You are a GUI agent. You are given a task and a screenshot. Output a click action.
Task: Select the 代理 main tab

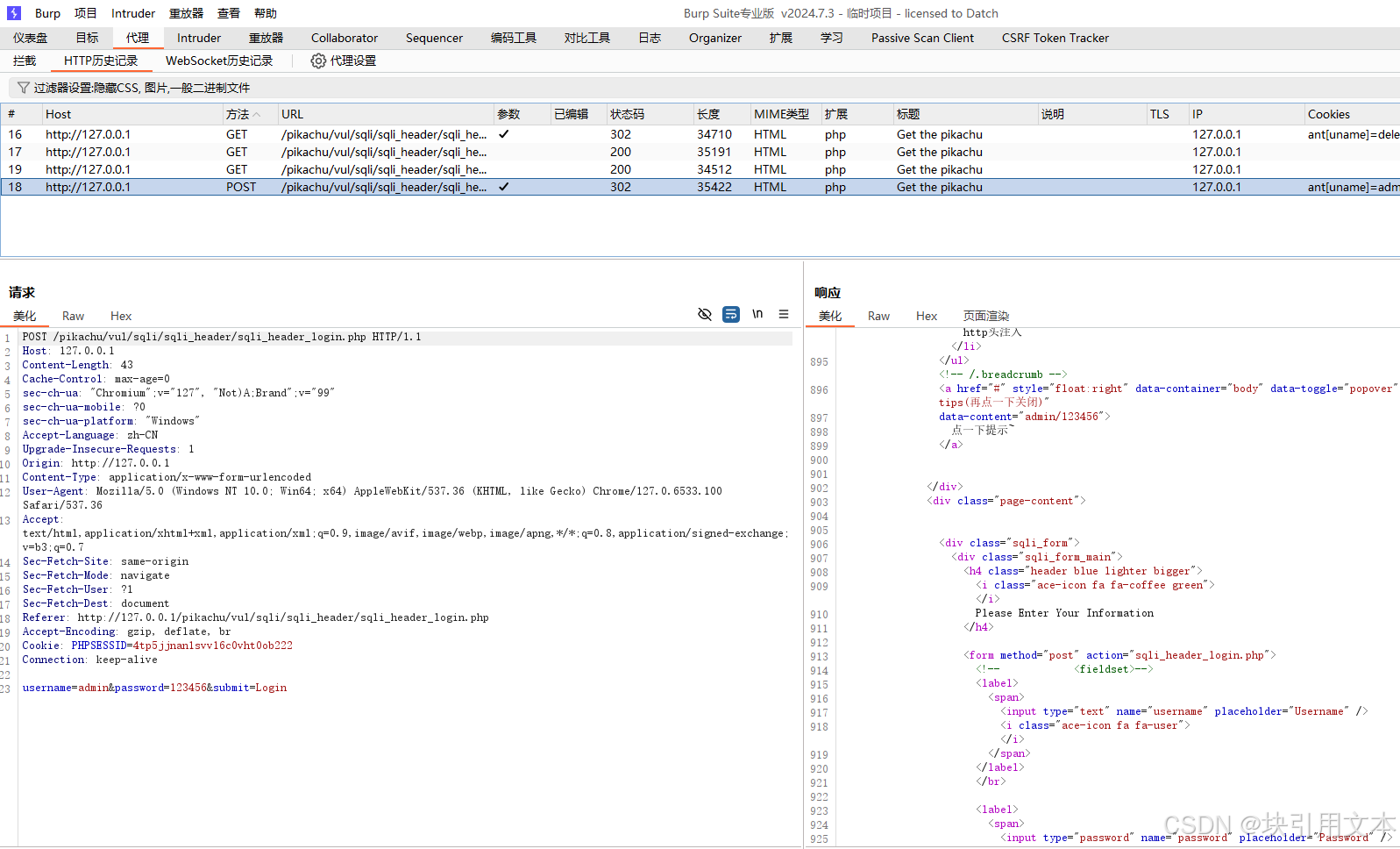pos(138,38)
